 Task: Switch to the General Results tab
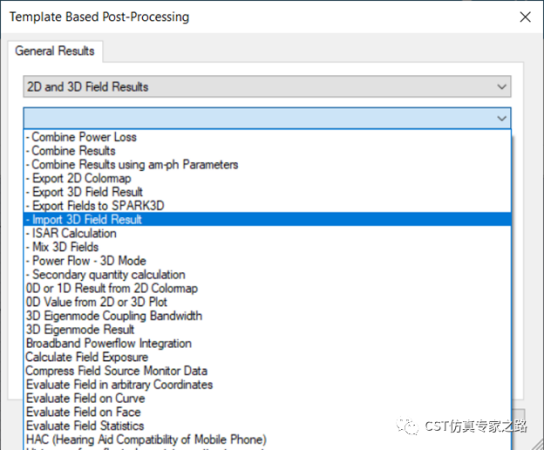55,51
